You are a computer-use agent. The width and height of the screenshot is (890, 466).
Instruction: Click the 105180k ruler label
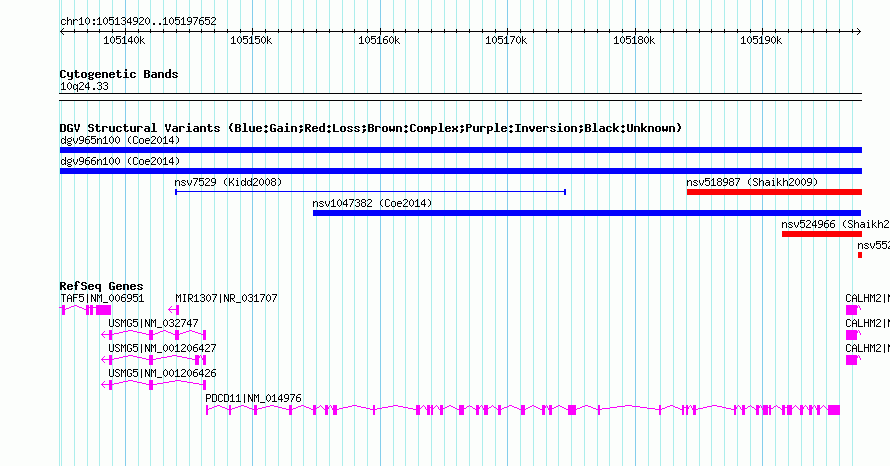pos(633,40)
